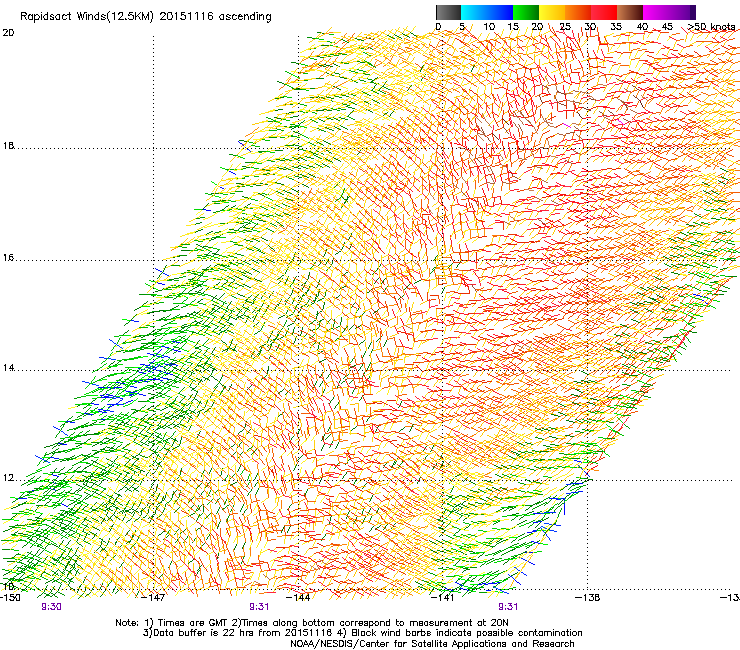The height and width of the screenshot is (650, 740).
Task: Click the purple '9:30' time label
Action: (x=51, y=607)
